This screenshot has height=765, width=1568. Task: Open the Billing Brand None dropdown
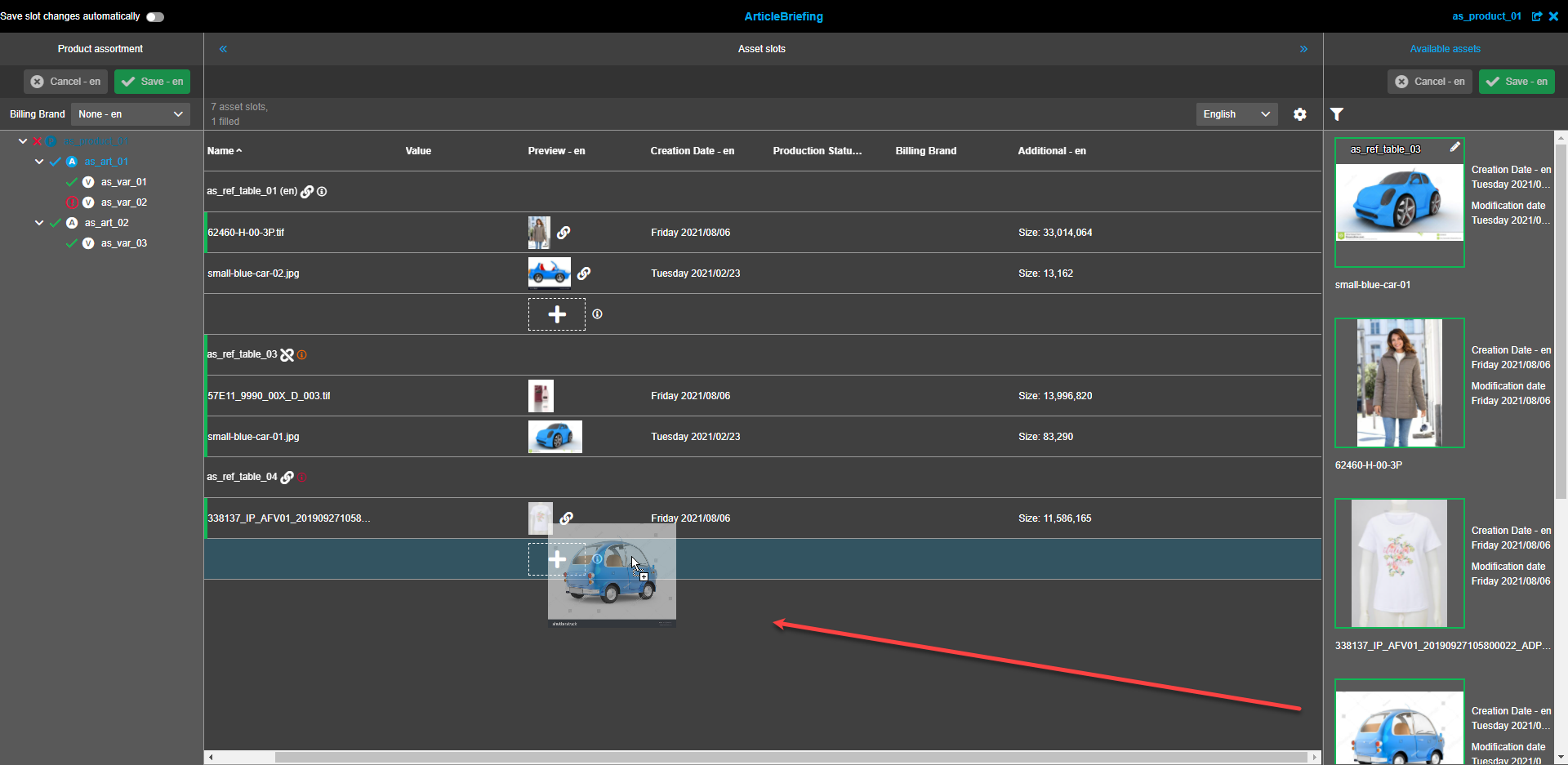(130, 113)
